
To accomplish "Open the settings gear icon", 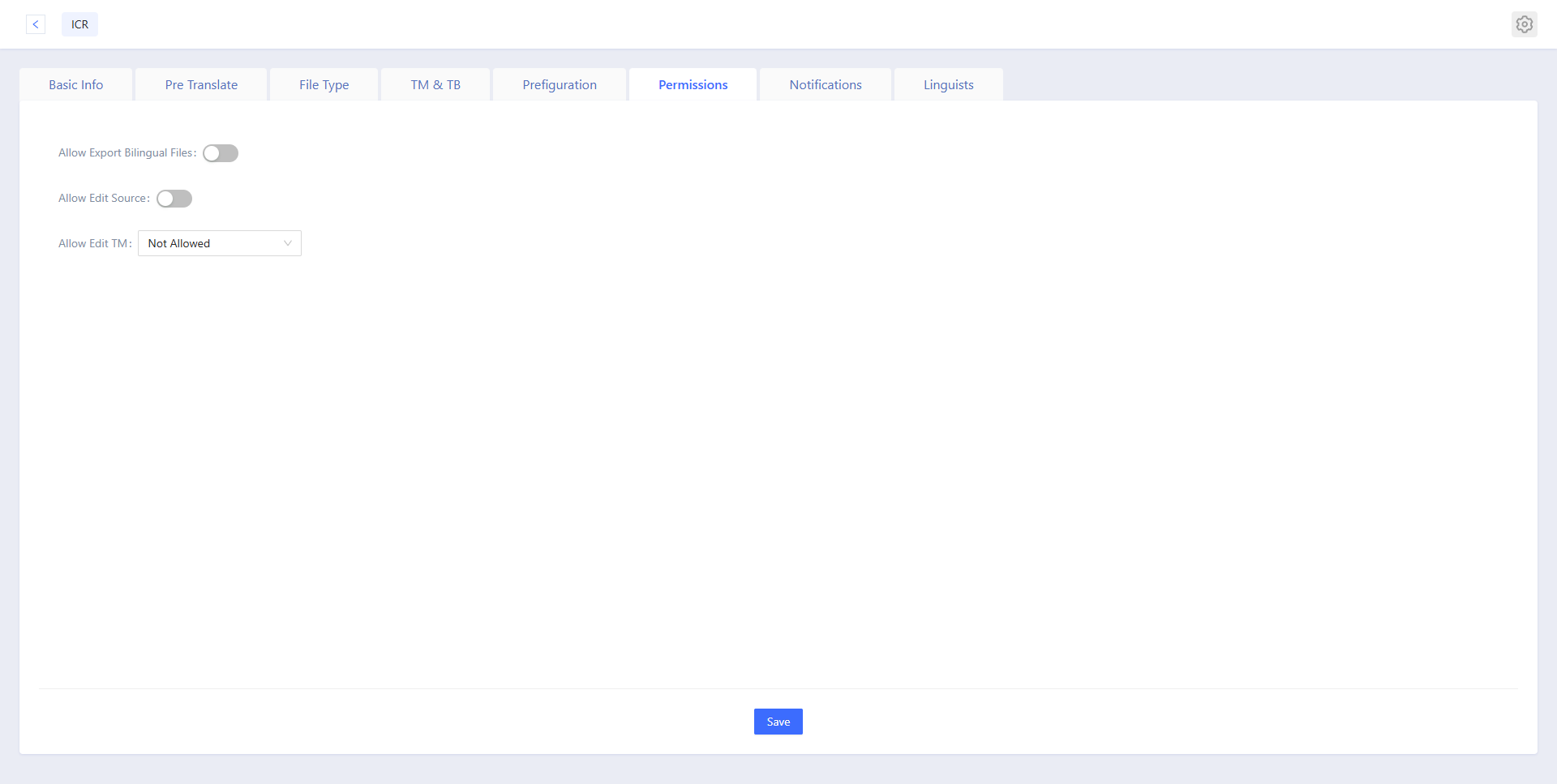I will click(1525, 24).
